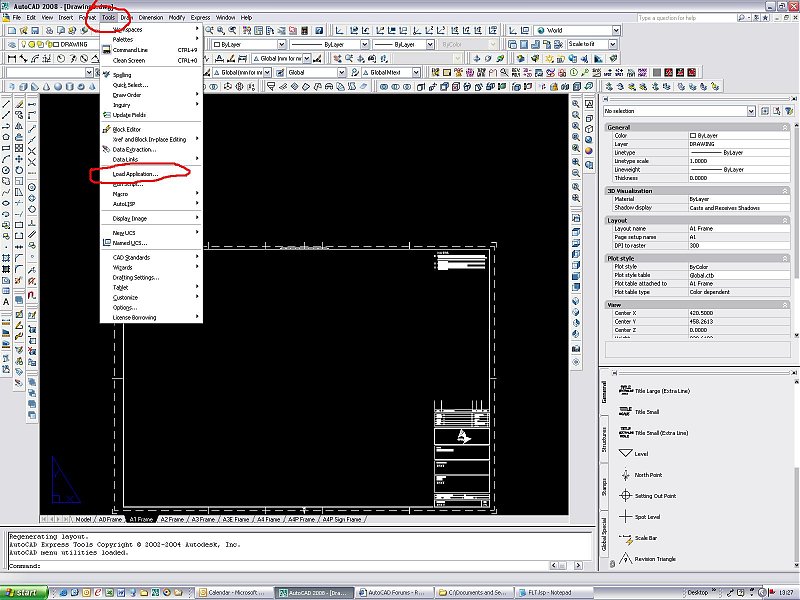Image resolution: width=800 pixels, height=600 pixels.
Task: Click the Radius dimension icon
Action: click(x=61, y=59)
